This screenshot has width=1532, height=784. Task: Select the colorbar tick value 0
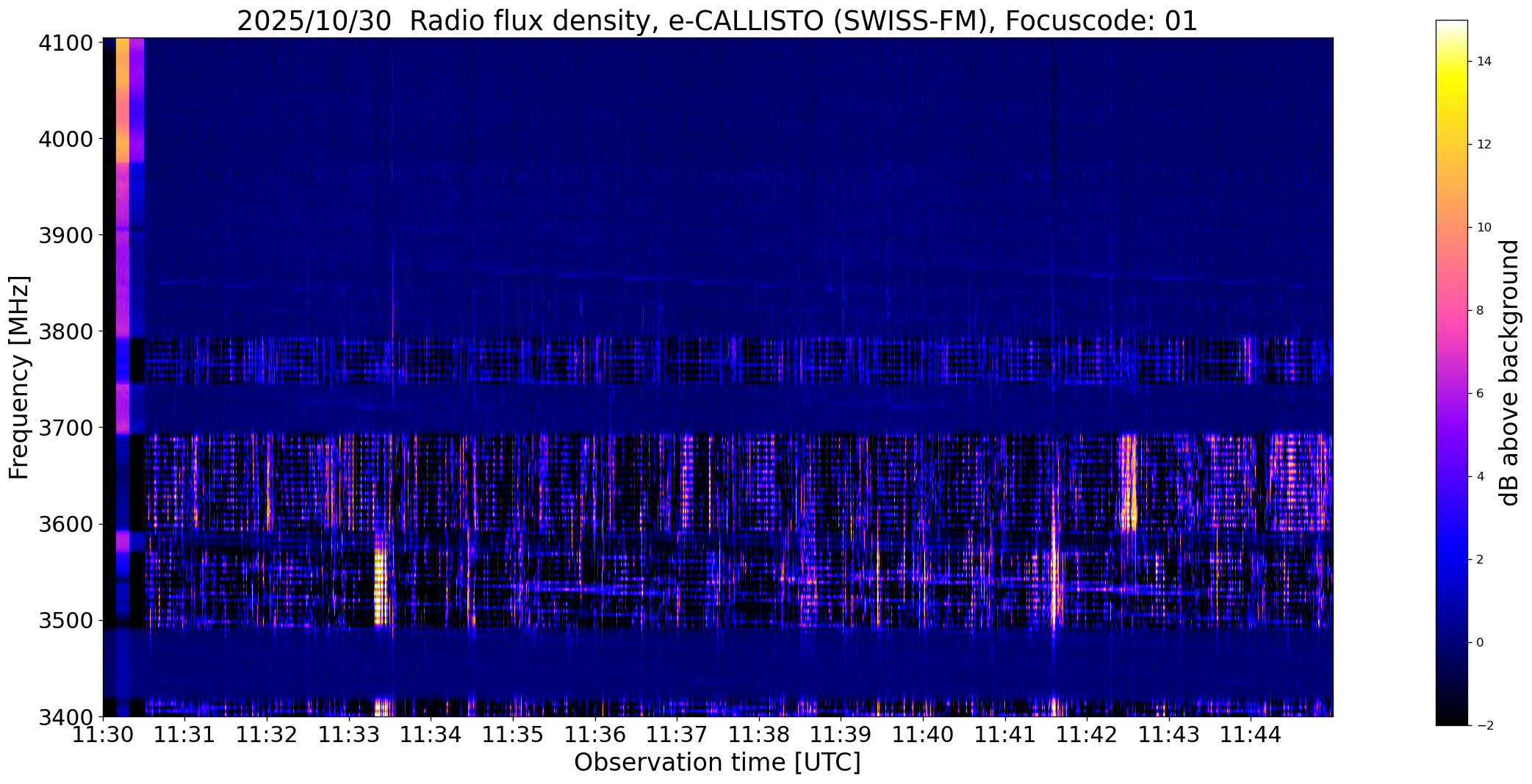pos(1480,643)
